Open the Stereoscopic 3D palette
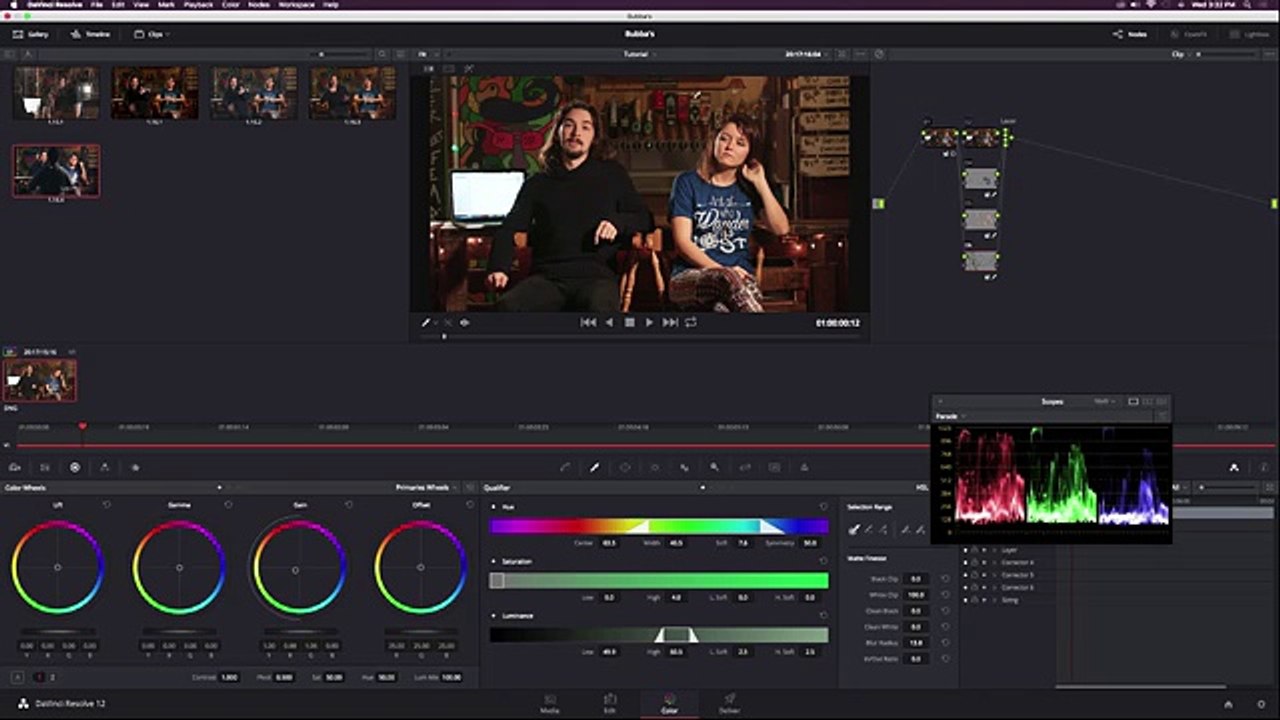Image resolution: width=1280 pixels, height=720 pixels. point(774,467)
